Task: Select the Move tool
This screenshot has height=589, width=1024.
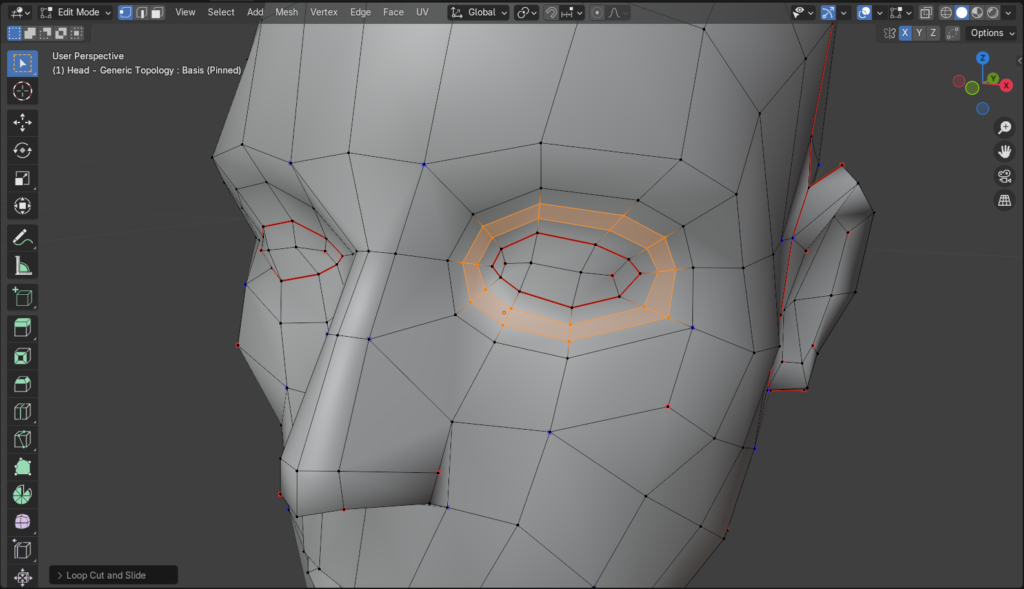Action: click(x=22, y=122)
